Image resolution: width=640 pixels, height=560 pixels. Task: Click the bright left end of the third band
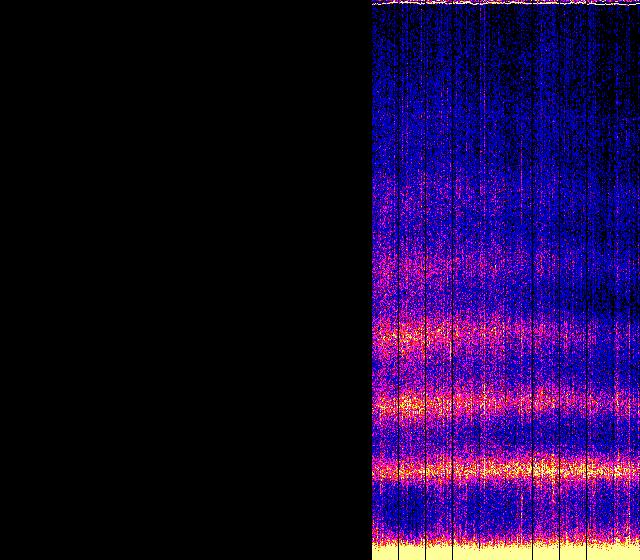(x=395, y=336)
